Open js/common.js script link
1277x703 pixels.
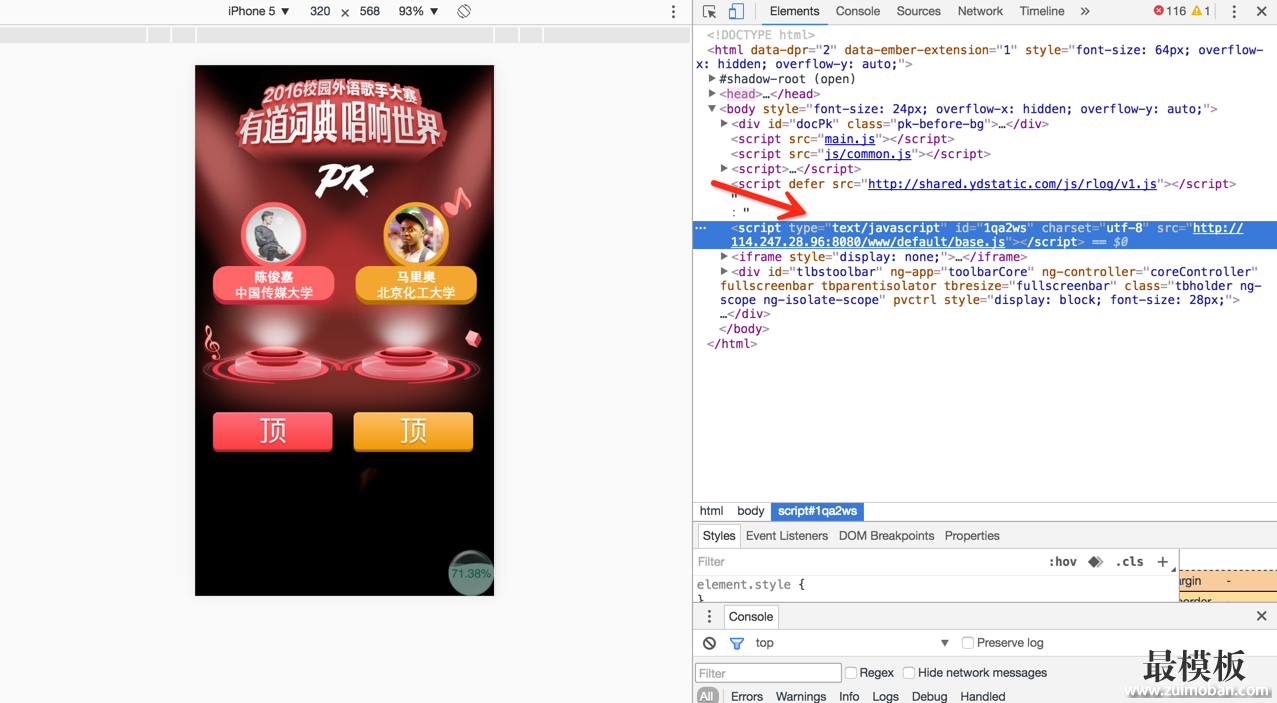tap(867, 154)
